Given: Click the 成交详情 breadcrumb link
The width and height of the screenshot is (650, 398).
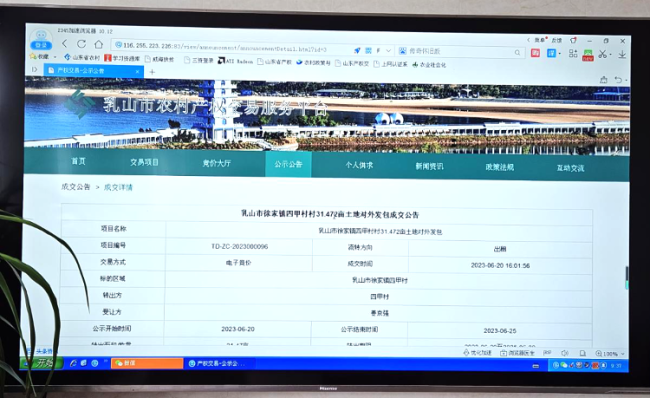Looking at the screenshot, I should pyautogui.click(x=118, y=187).
